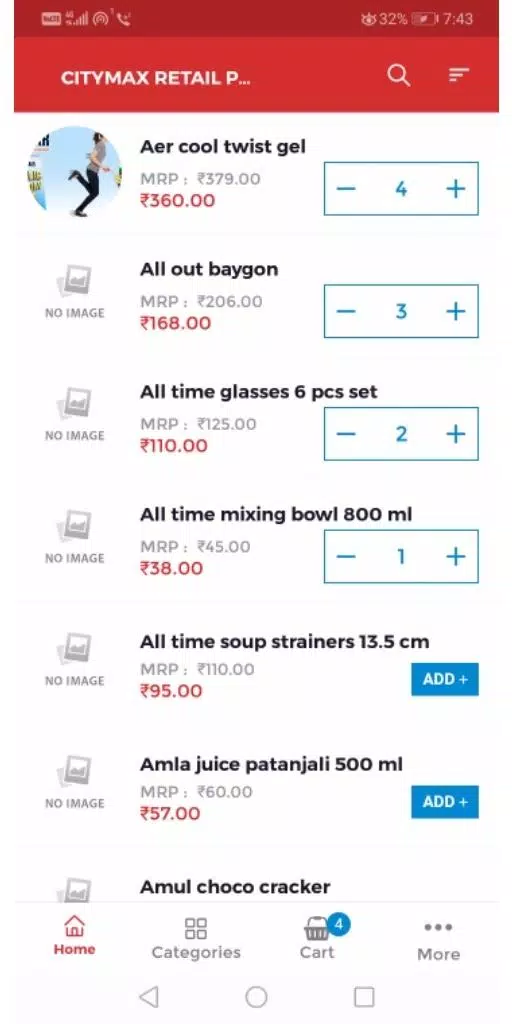Switch to the Categories tab
The width and height of the screenshot is (512, 1024).
(x=196, y=938)
